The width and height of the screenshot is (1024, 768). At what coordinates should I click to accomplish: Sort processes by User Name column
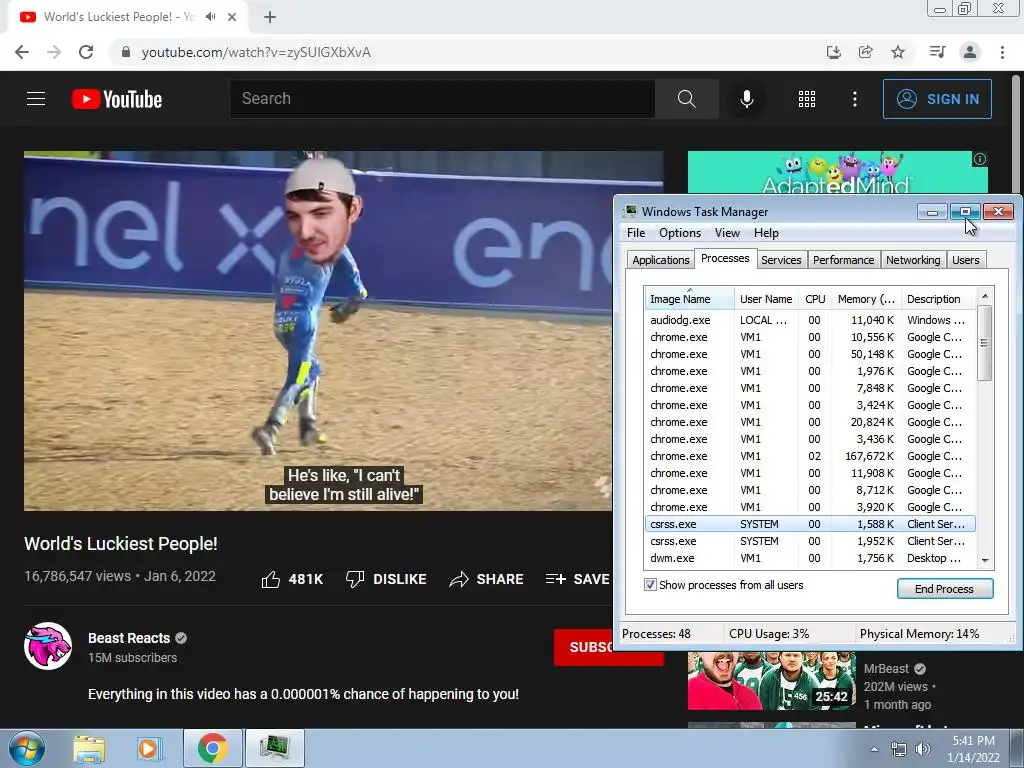[766, 298]
